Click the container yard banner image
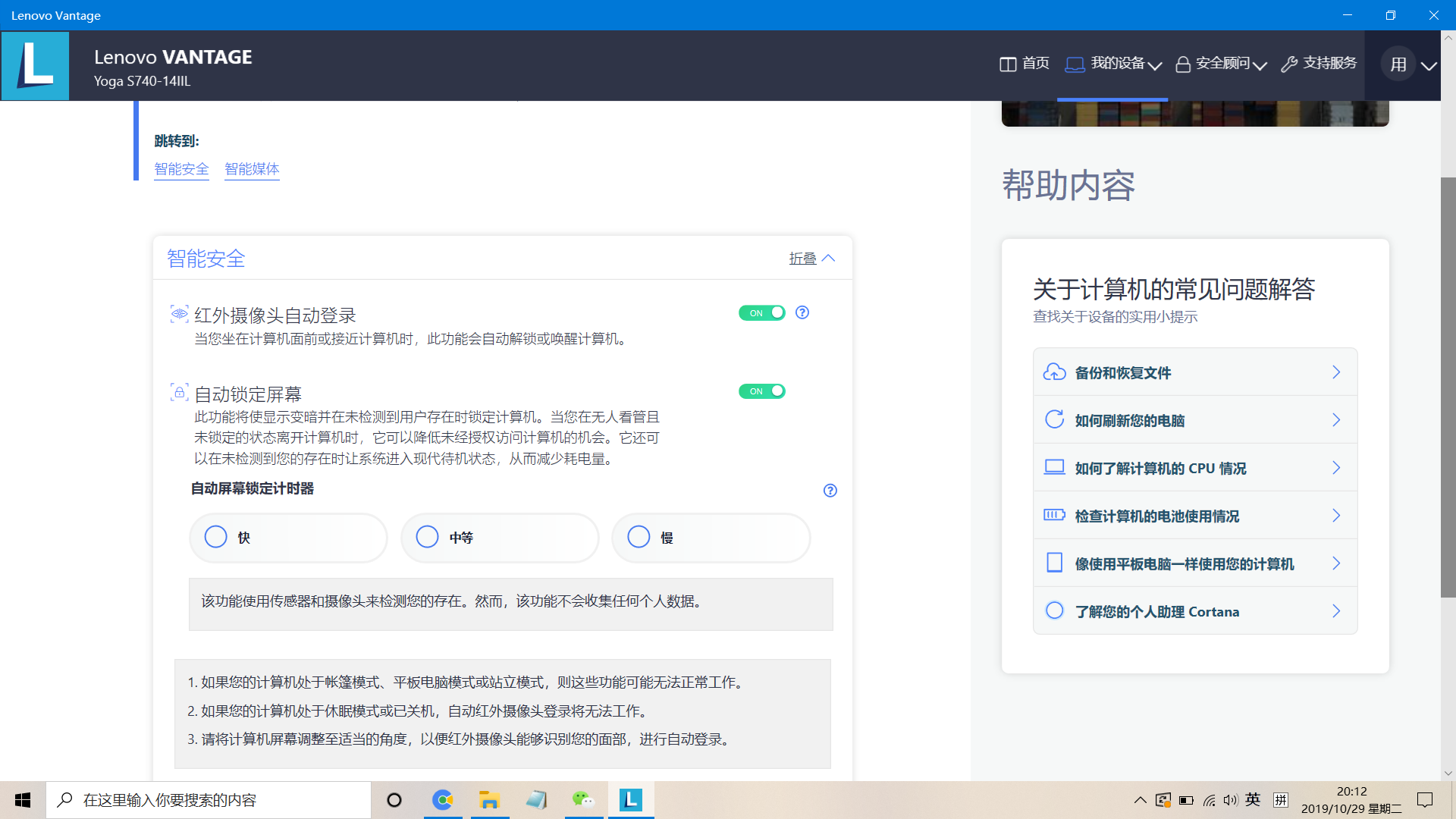Screen dimensions: 1456x819 pyautogui.click(x=1195, y=114)
